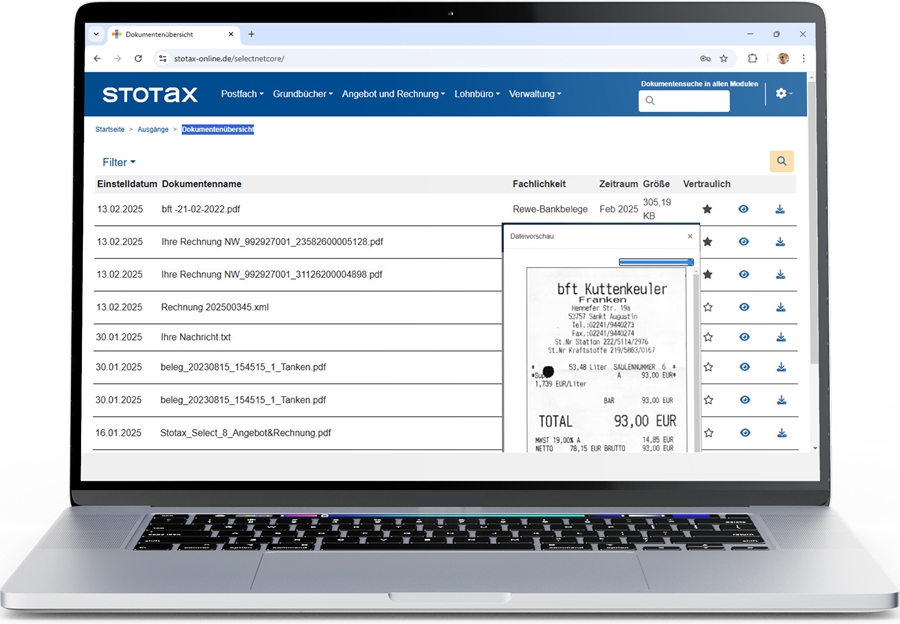Open the tab search chevron
Image resolution: width=900 pixels, height=624 pixels.
click(x=96, y=34)
